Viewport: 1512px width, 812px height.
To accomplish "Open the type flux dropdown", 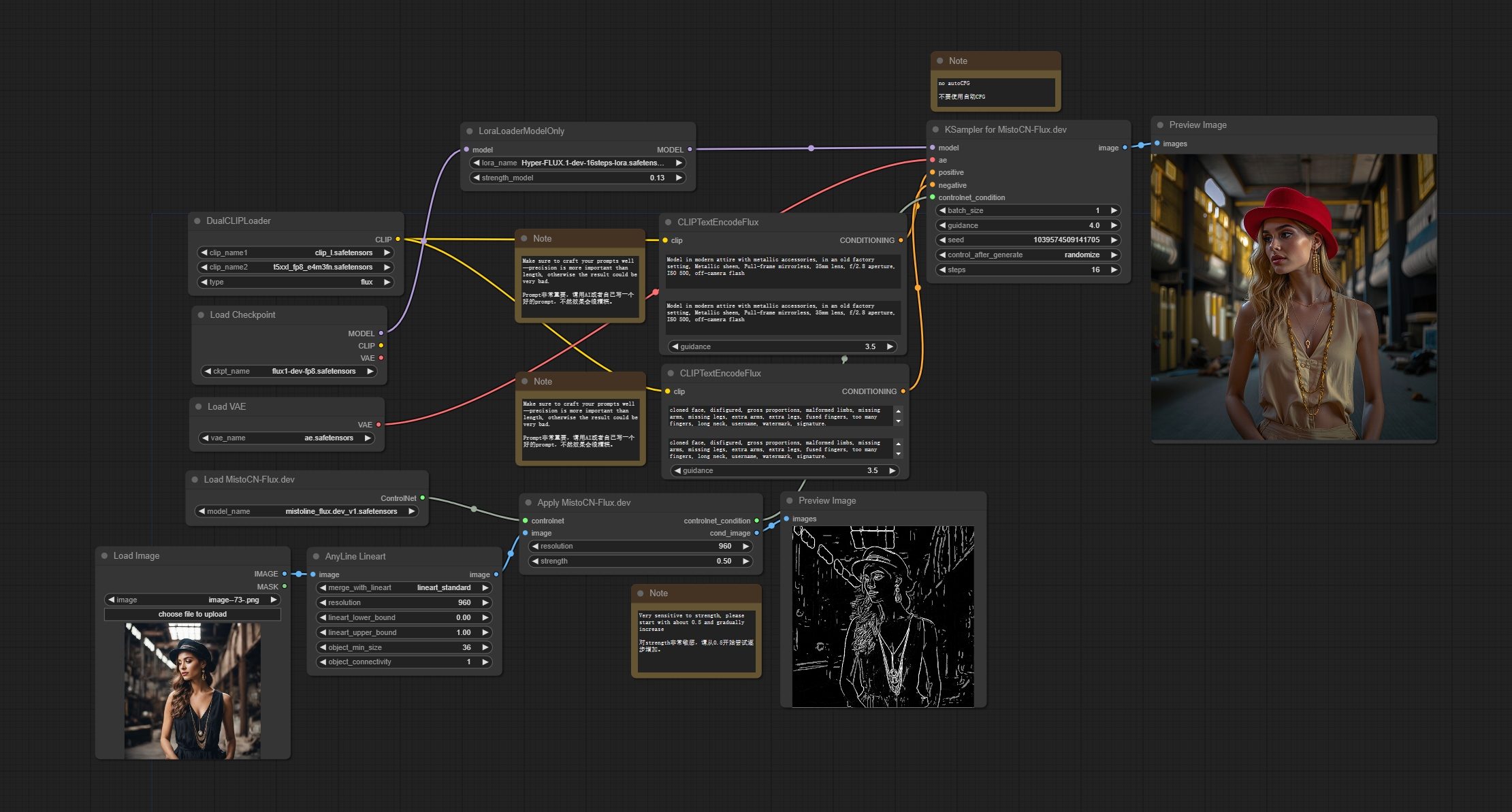I will tap(295, 282).
